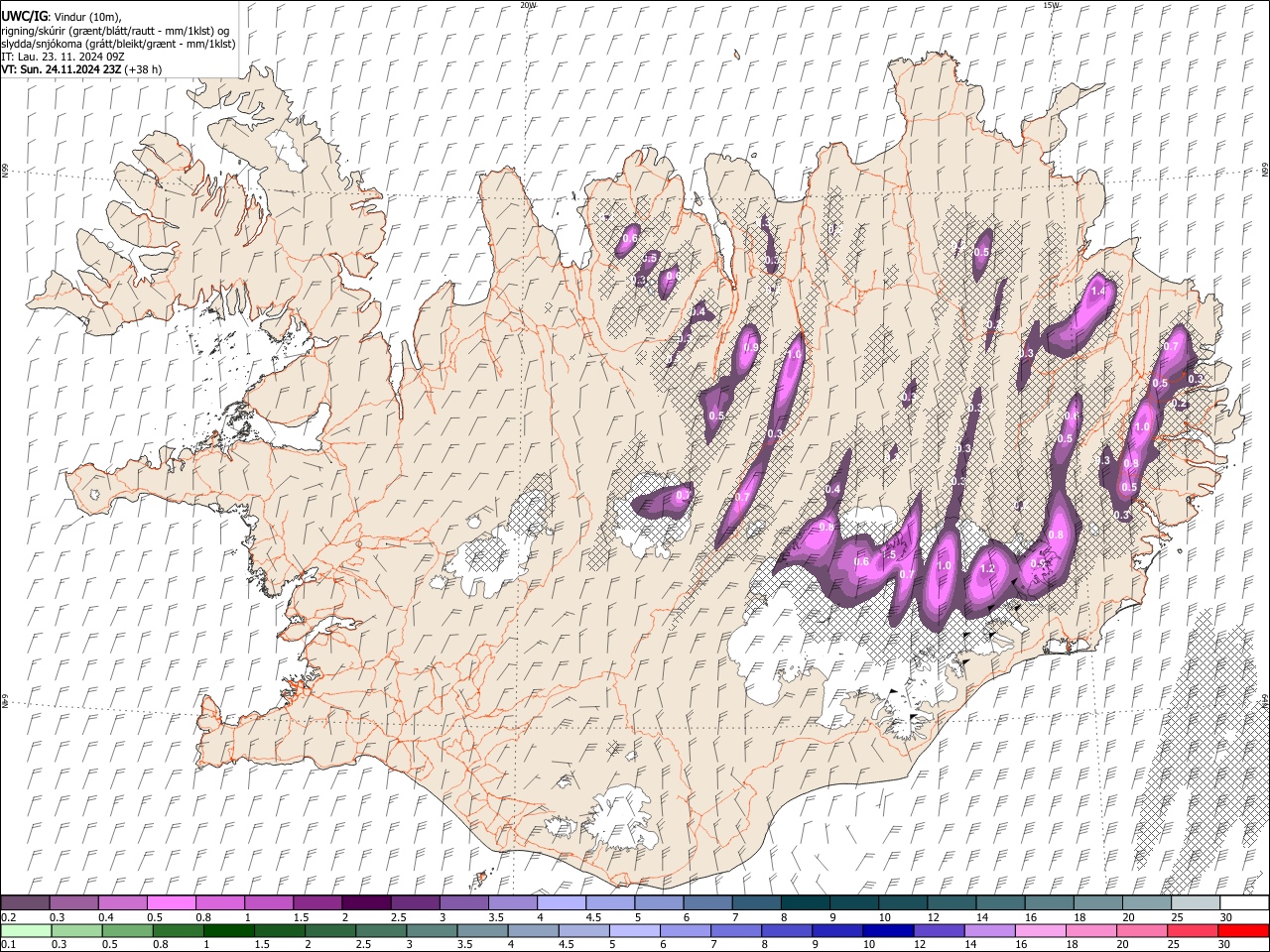Screen dimensions: 1270x952
Task: Click the '15W' longitude label
Action: click(1051, 5)
